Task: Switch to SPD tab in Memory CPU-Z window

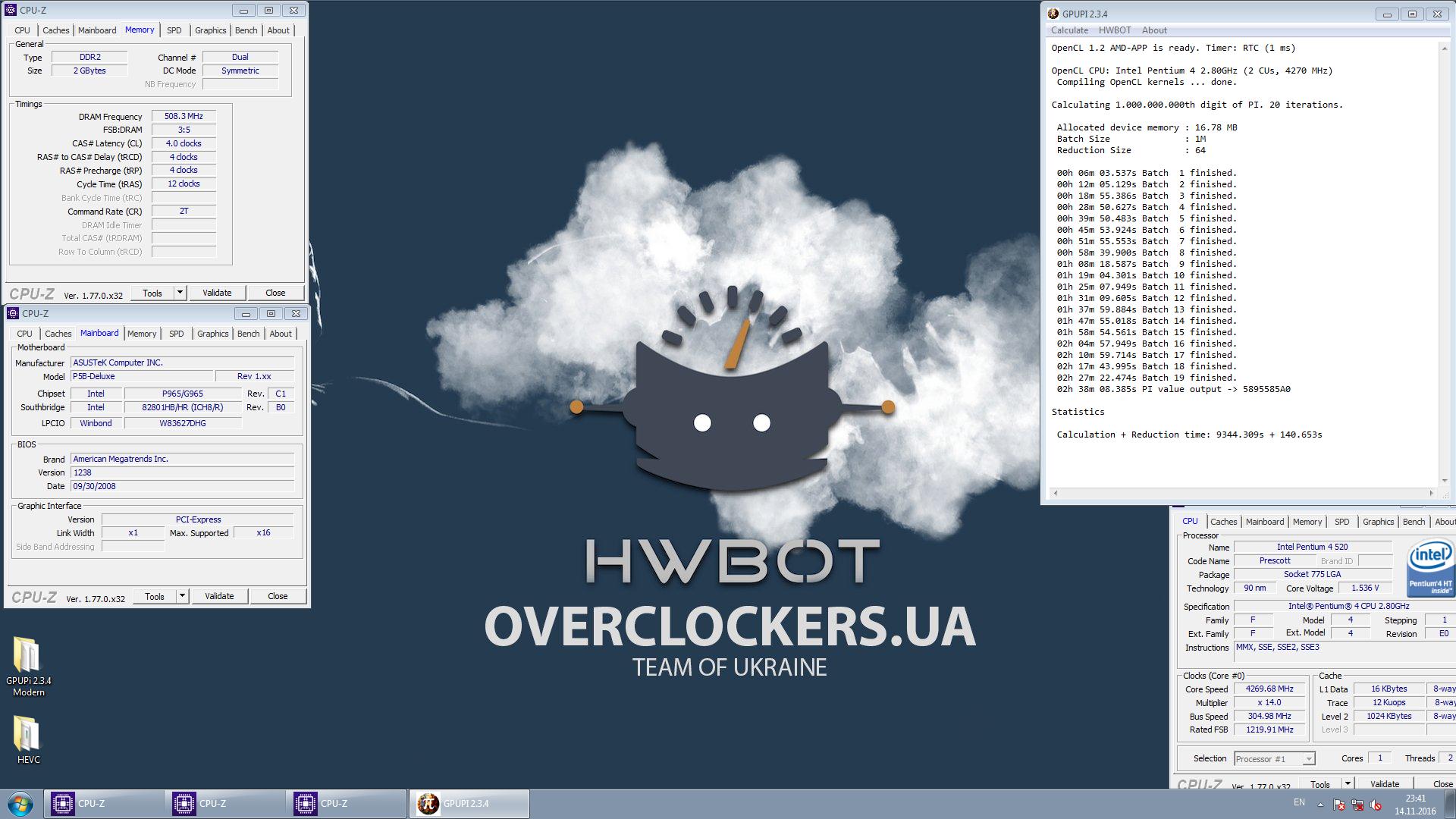Action: [174, 30]
